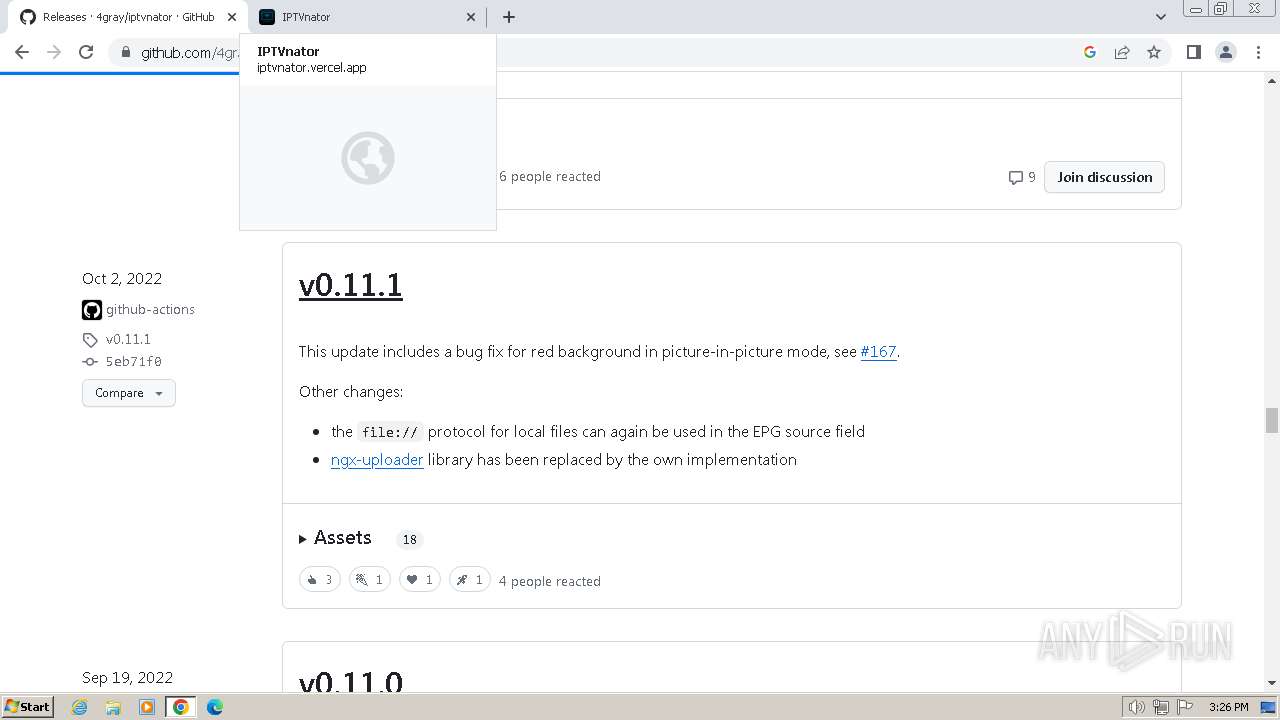Click the volume tray icon

pyautogui.click(x=1137, y=707)
